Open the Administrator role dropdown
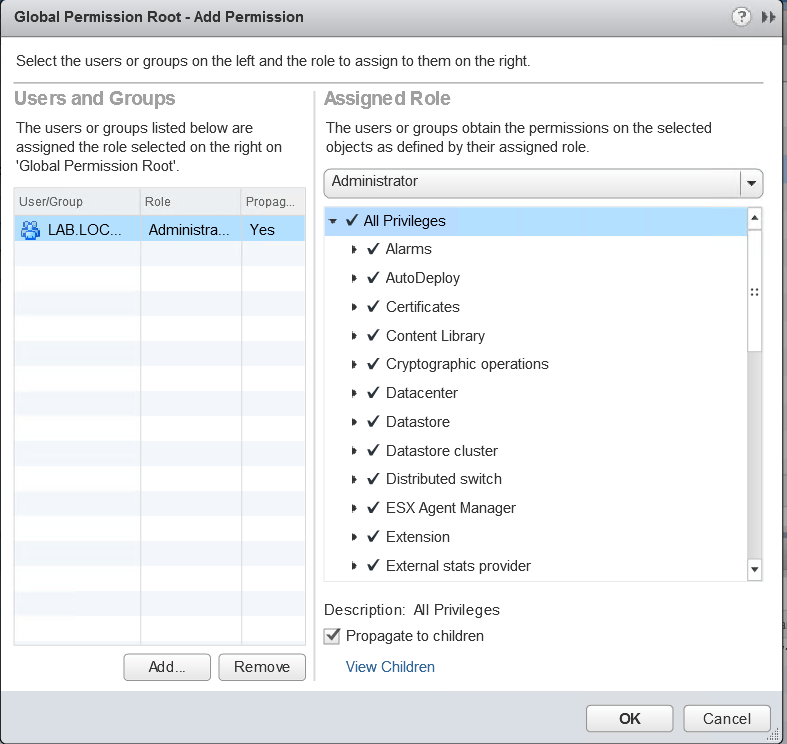The height and width of the screenshot is (744, 787). pos(751,184)
